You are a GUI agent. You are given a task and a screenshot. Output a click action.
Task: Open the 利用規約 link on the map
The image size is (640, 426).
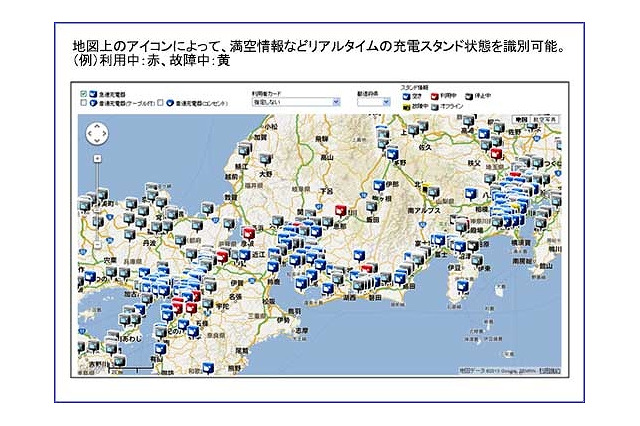click(550, 371)
